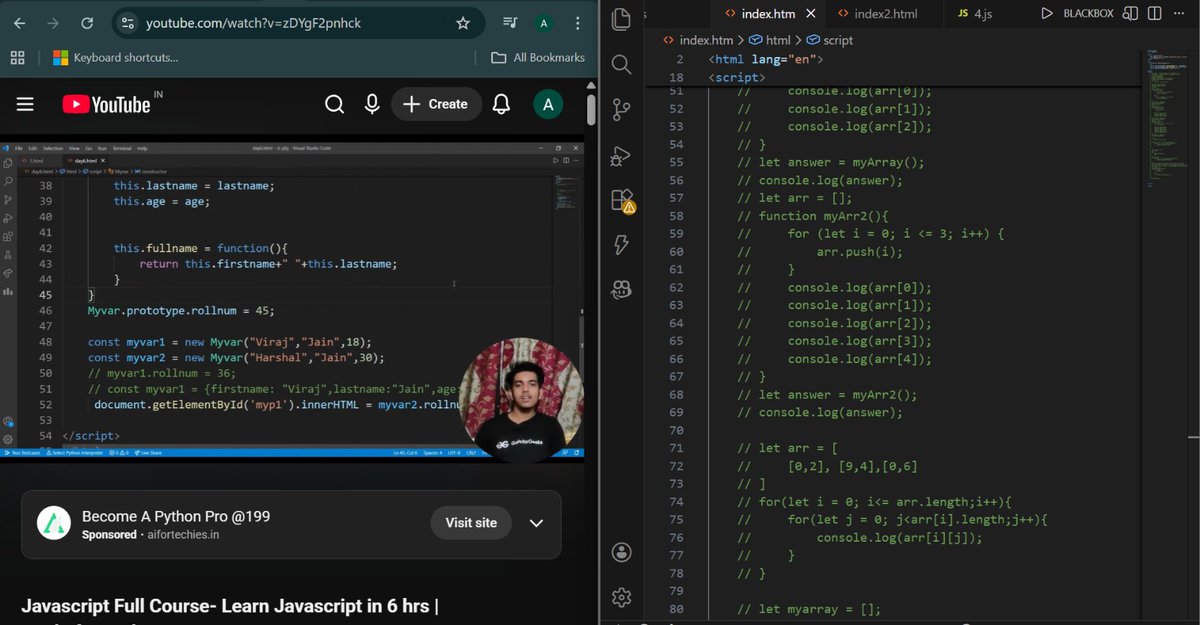
Task: Click line number 58 in gutter
Action: click(677, 216)
